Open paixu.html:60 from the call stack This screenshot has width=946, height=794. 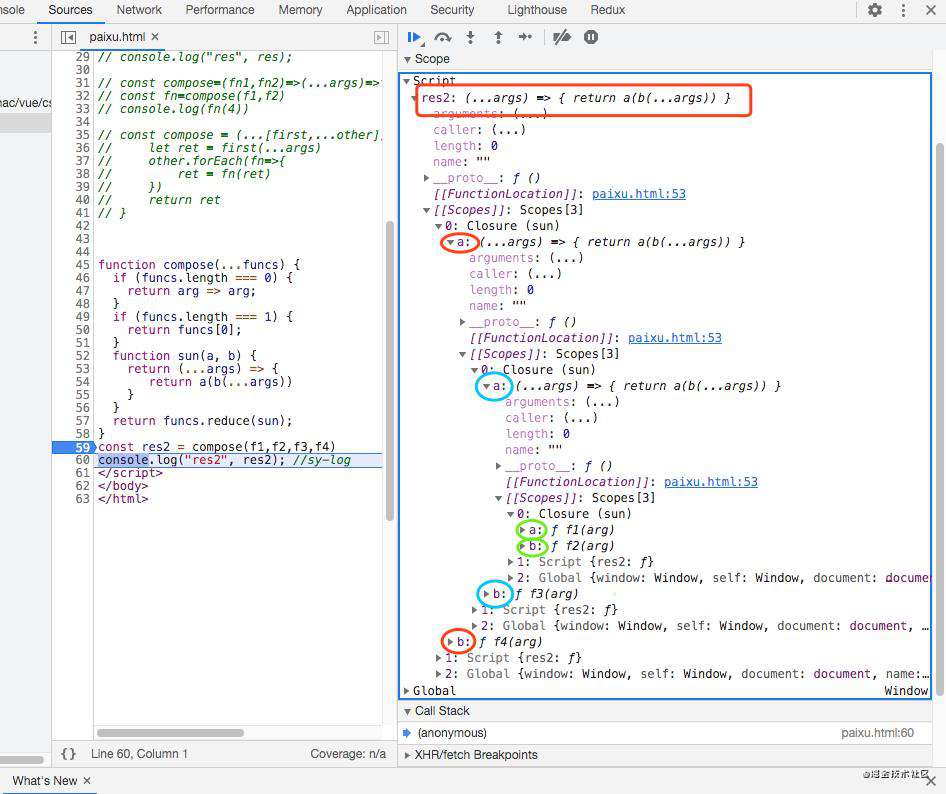tap(877, 733)
